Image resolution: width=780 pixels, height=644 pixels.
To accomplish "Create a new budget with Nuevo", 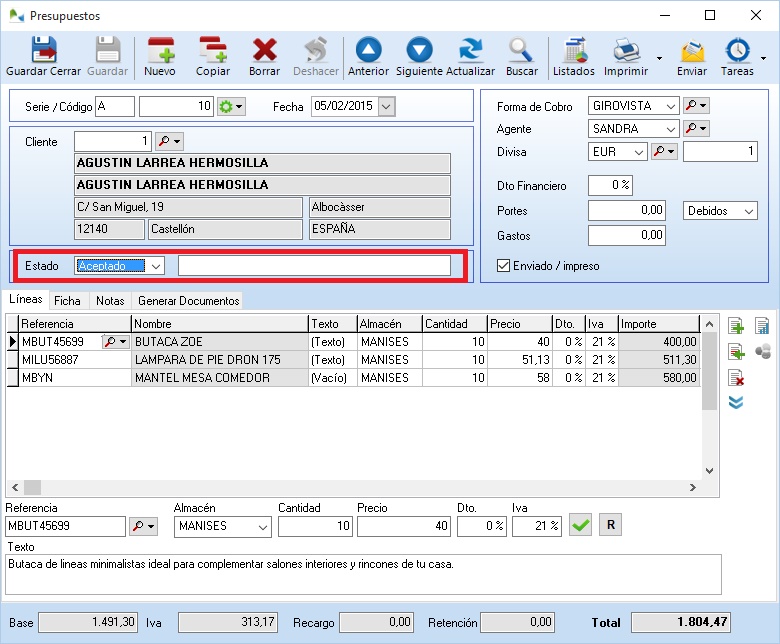I will coord(160,56).
